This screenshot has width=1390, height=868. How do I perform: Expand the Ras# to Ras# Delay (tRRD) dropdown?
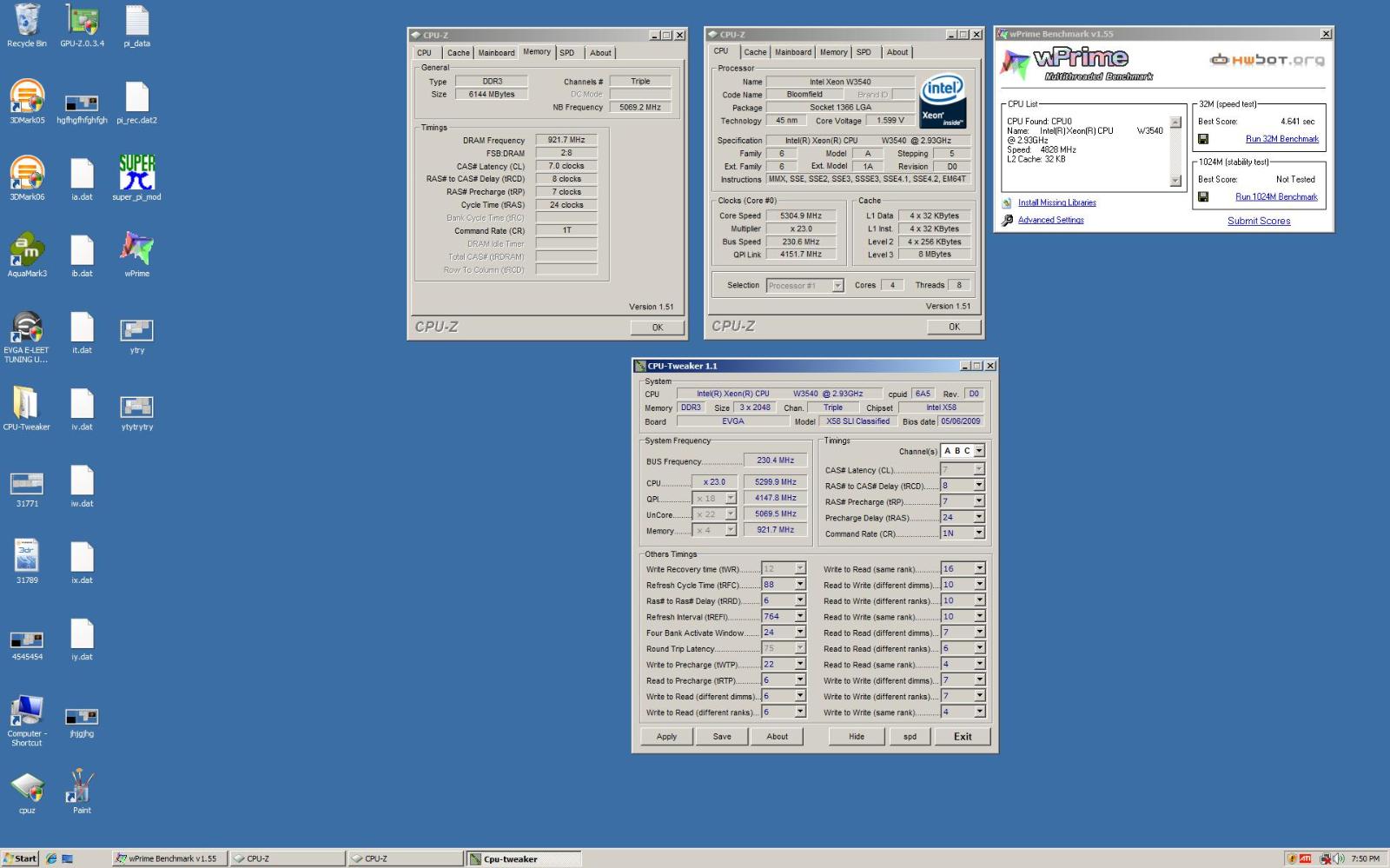point(800,600)
